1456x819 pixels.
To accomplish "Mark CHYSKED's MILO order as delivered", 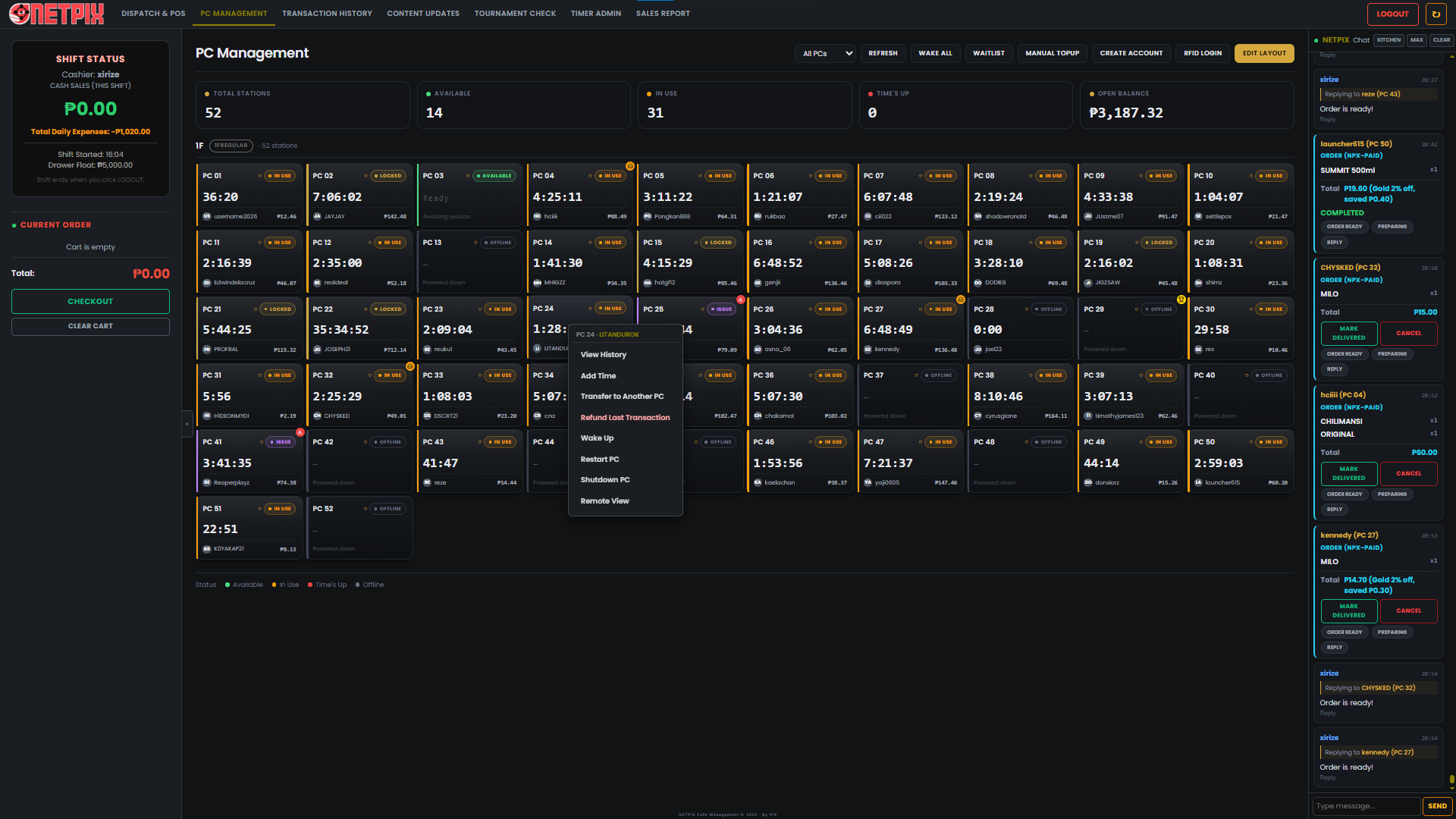I will coord(1348,334).
